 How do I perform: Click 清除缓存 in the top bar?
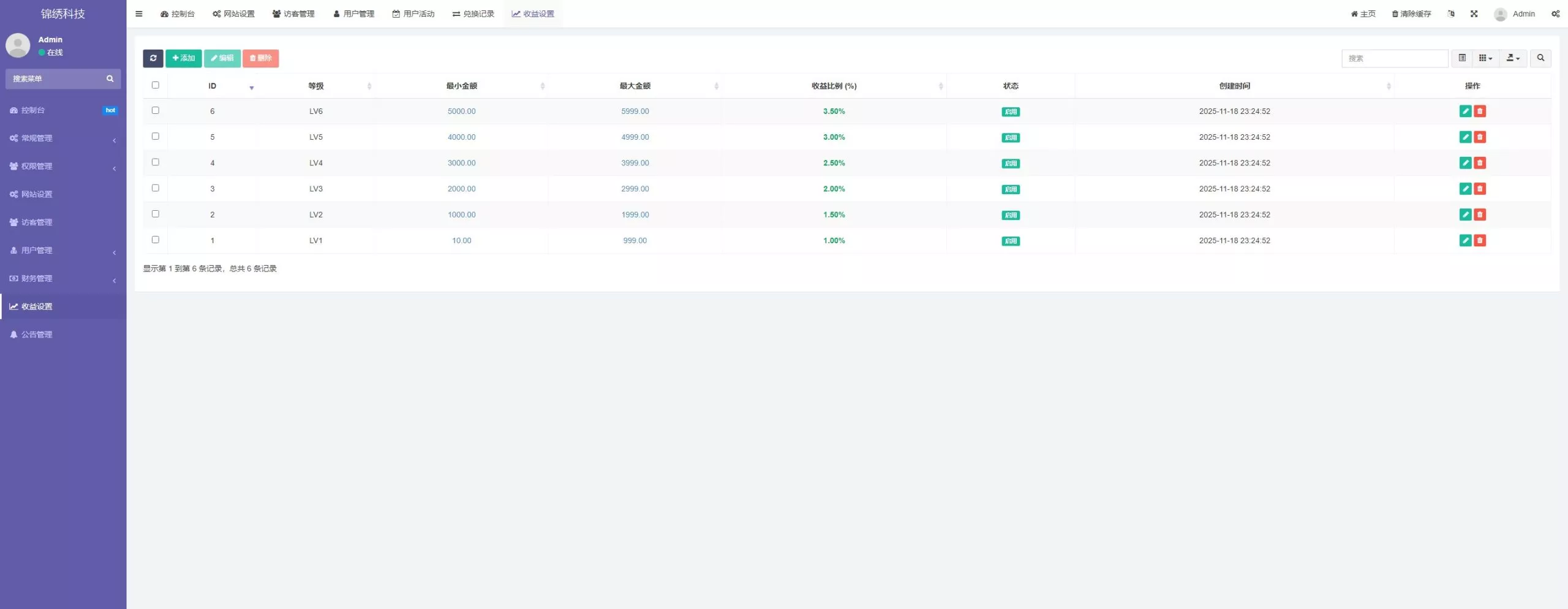point(1411,14)
